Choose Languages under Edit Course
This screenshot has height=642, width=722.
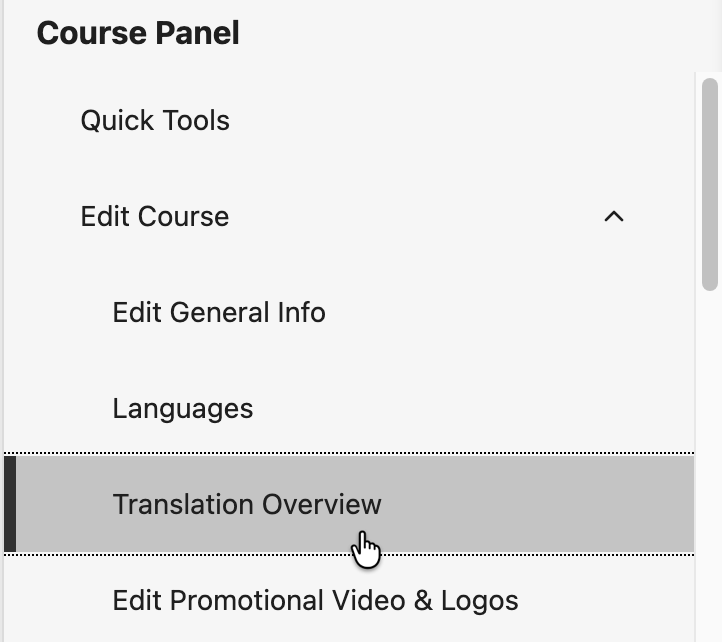coord(183,408)
